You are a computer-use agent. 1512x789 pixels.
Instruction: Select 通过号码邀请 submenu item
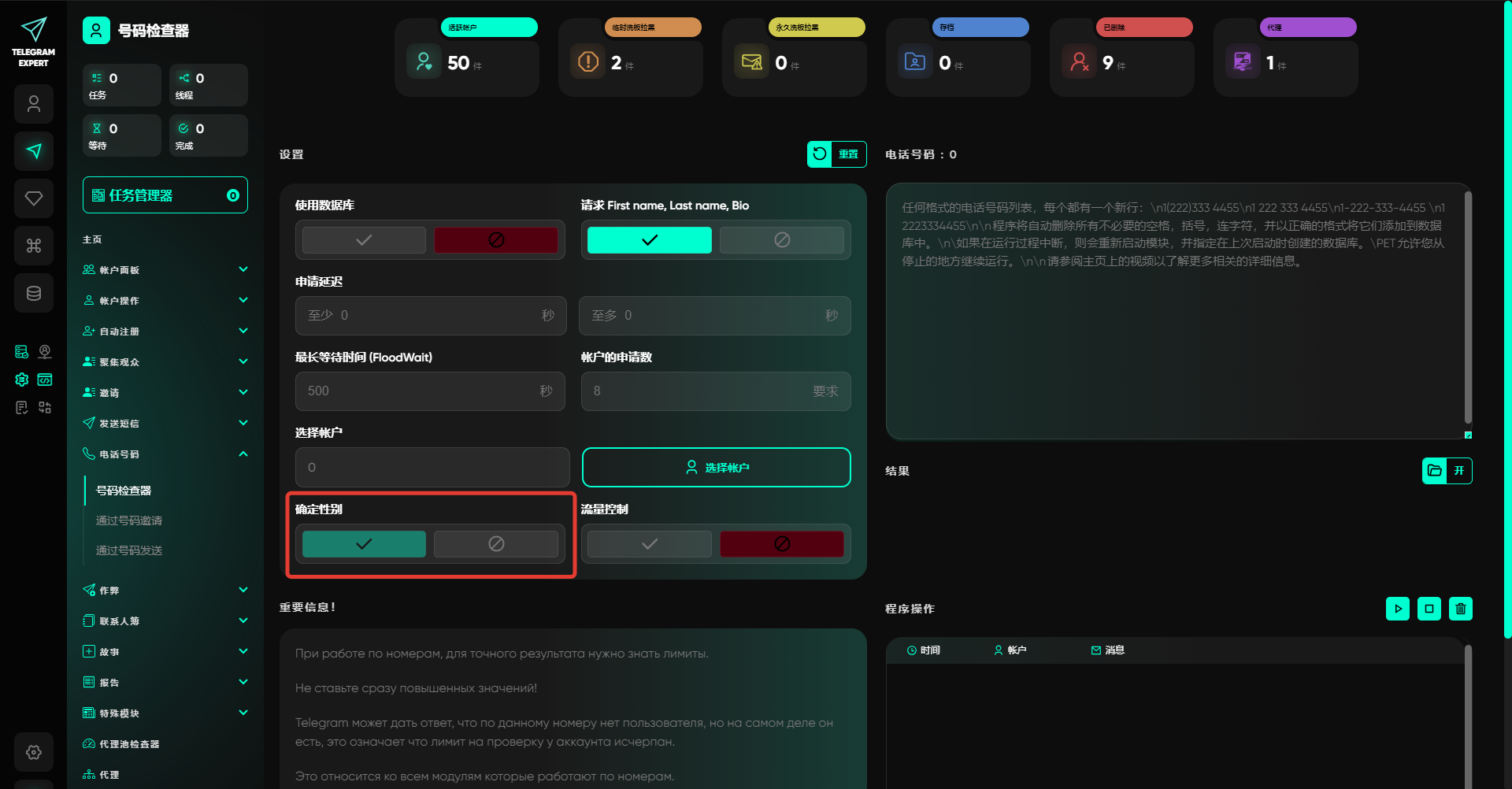[x=129, y=520]
